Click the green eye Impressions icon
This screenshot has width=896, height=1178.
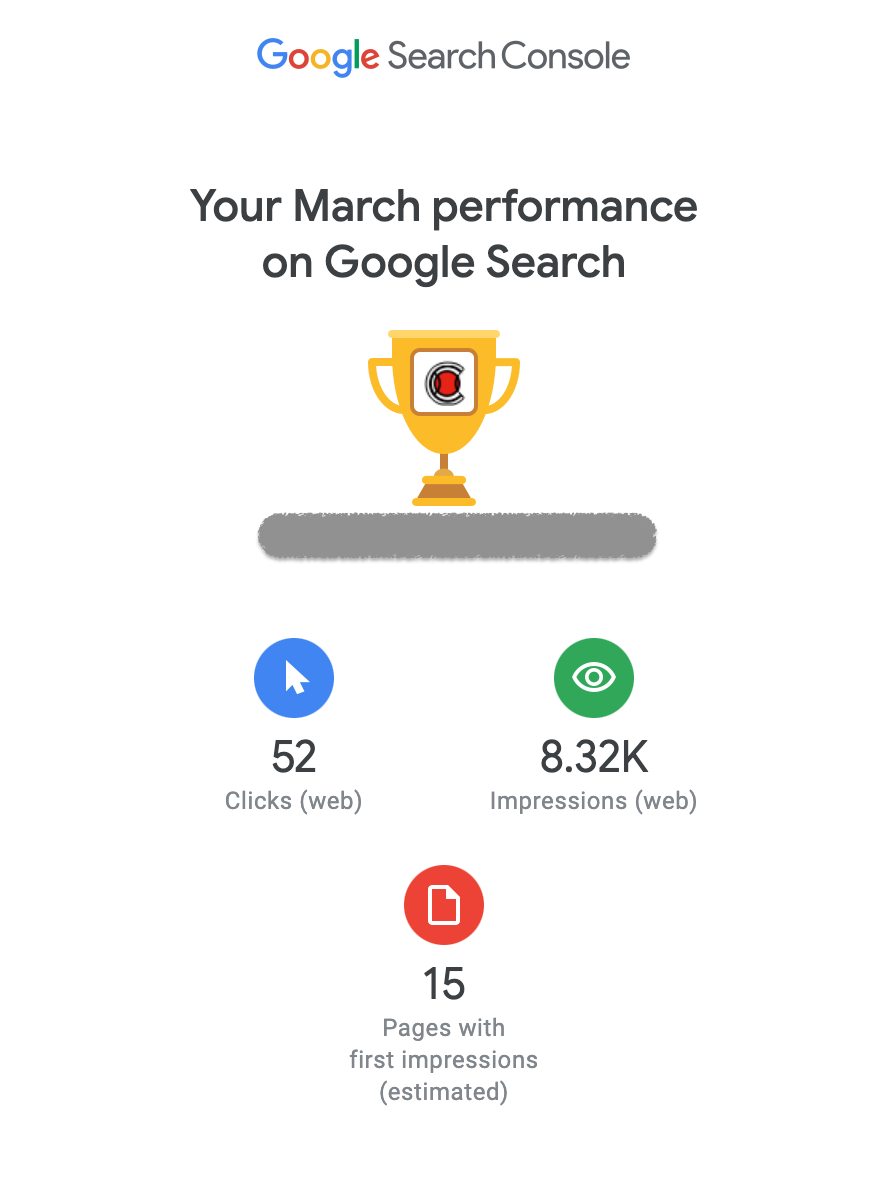594,678
